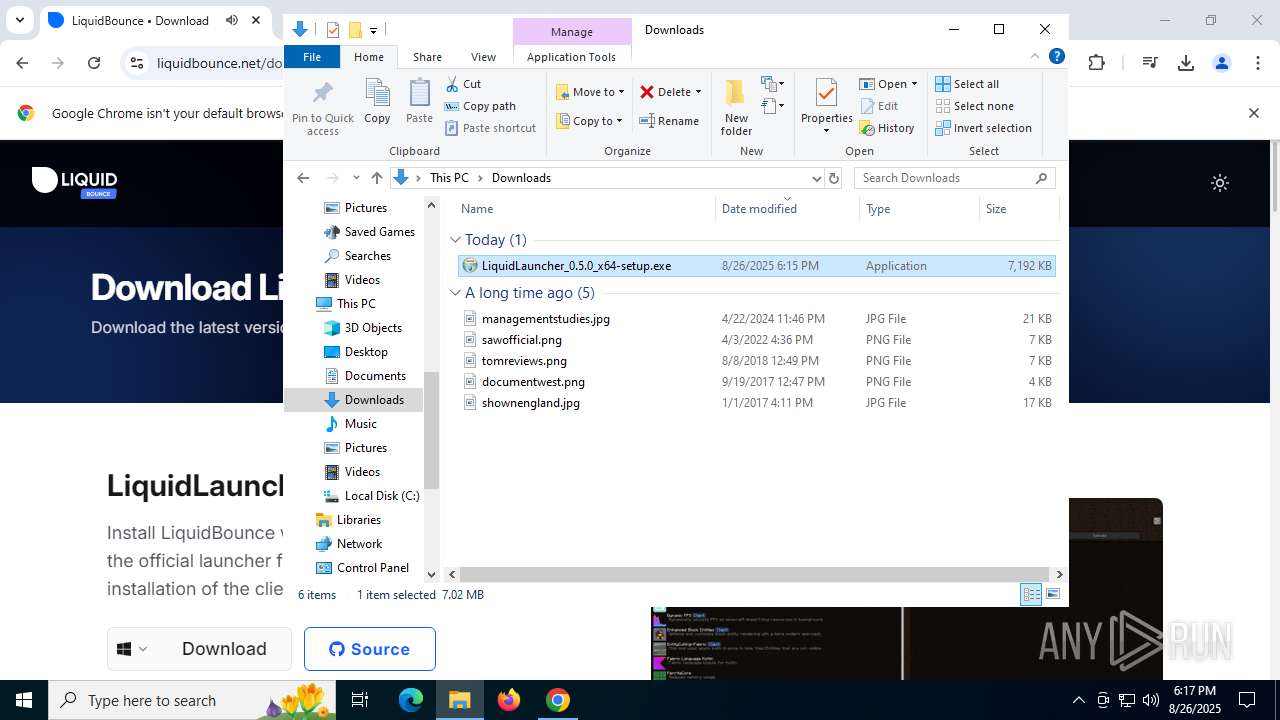The height and width of the screenshot is (720, 1280).
Task: Switch to large icons view
Action: 1052,595
